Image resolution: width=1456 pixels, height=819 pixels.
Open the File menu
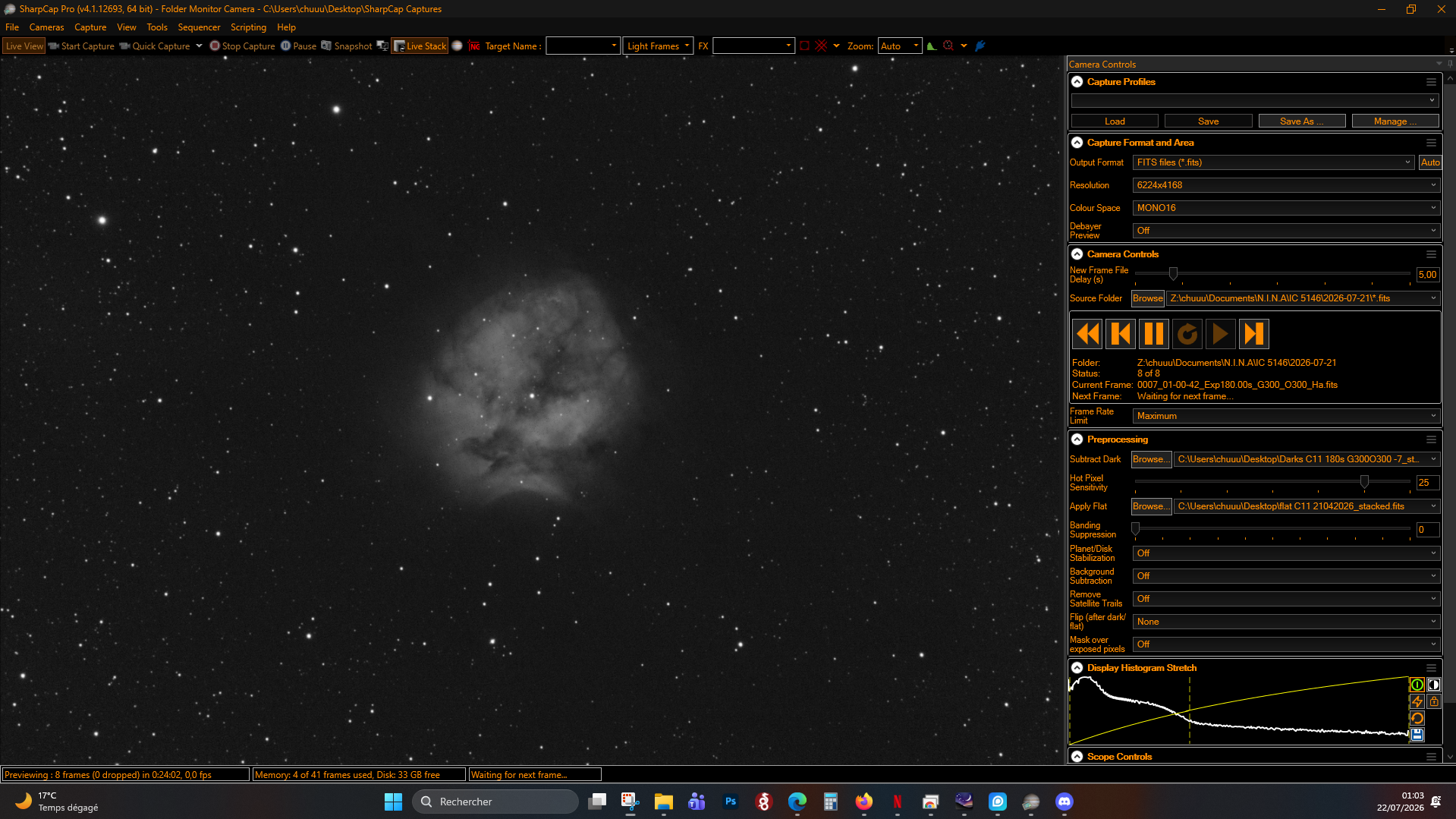point(12,27)
